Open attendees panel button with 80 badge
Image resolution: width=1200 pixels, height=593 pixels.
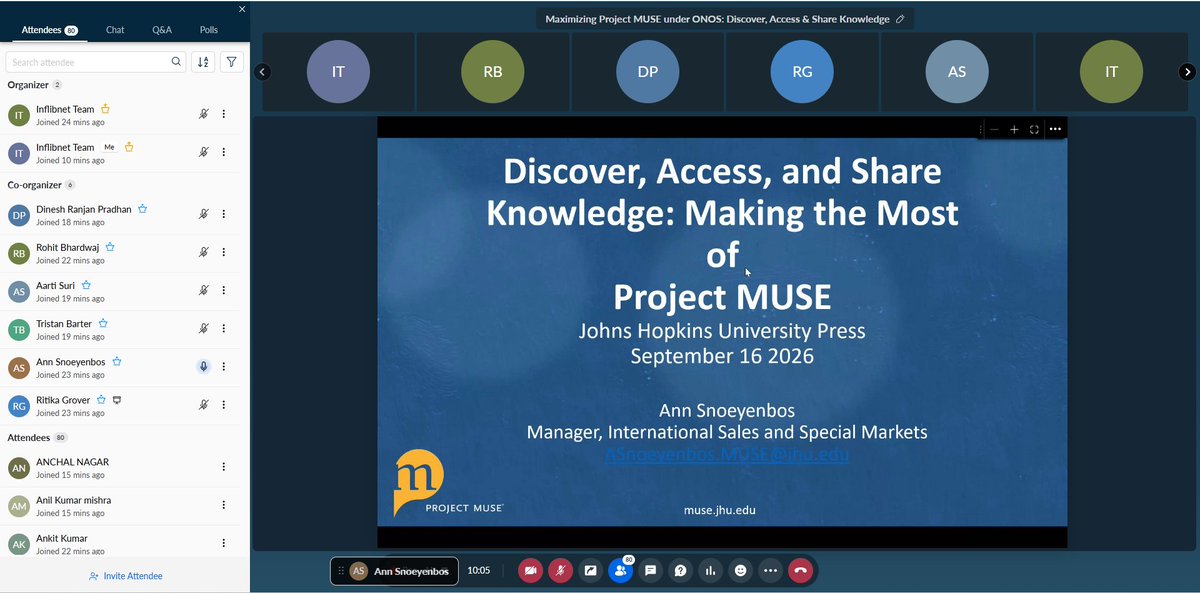point(620,571)
